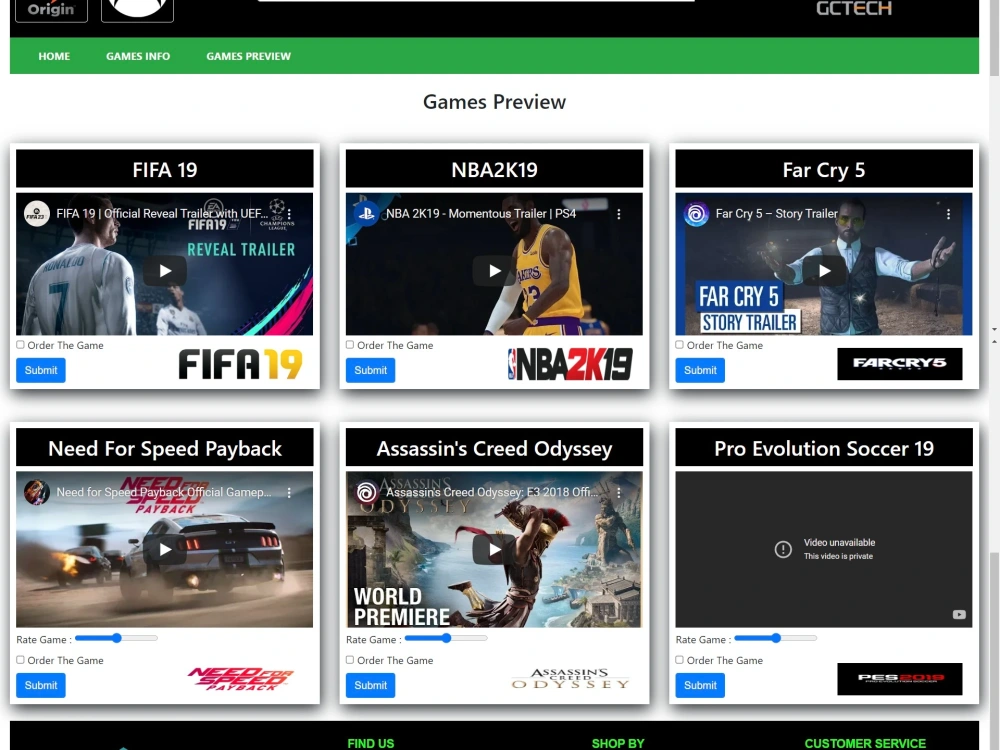The width and height of the screenshot is (1000, 750).
Task: Click the page vertical scrollbar
Action: (x=994, y=375)
